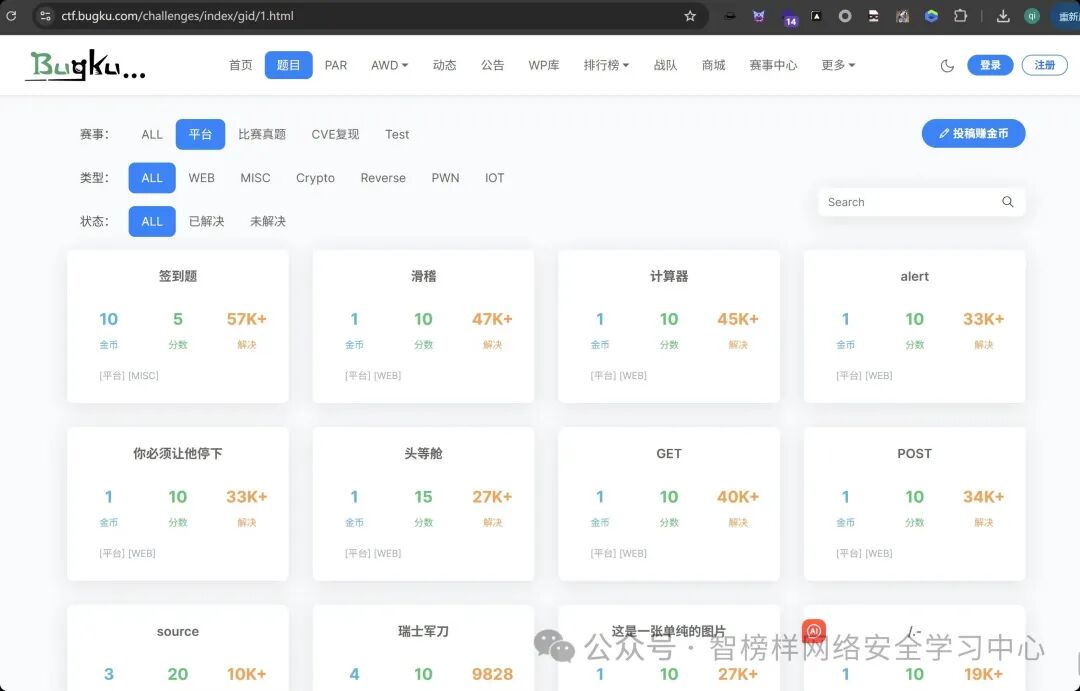The width and height of the screenshot is (1080, 691).
Task: Open the 签到题 challenge card
Action: click(x=178, y=326)
